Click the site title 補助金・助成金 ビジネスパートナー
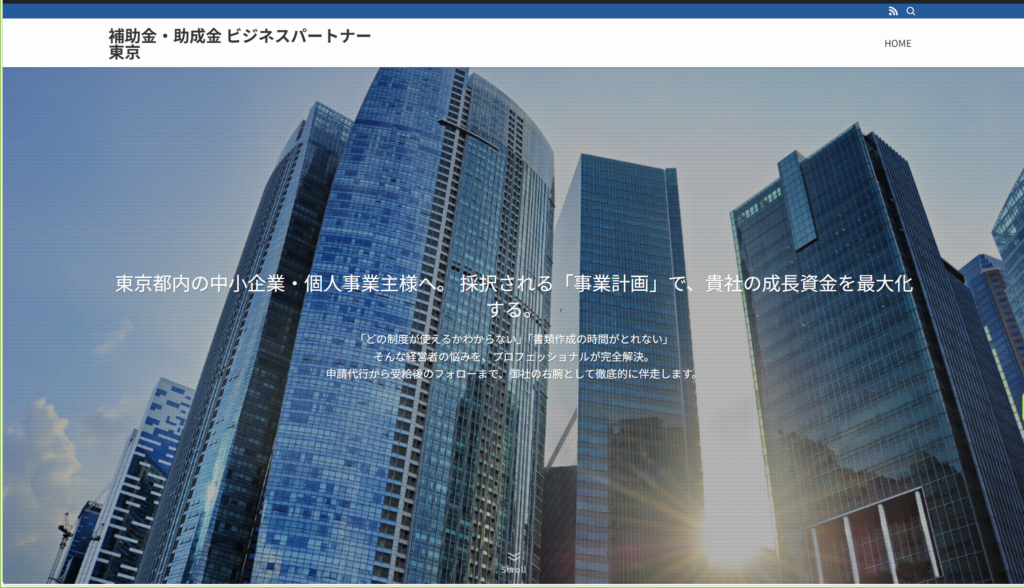This screenshot has width=1024, height=588. tap(240, 36)
